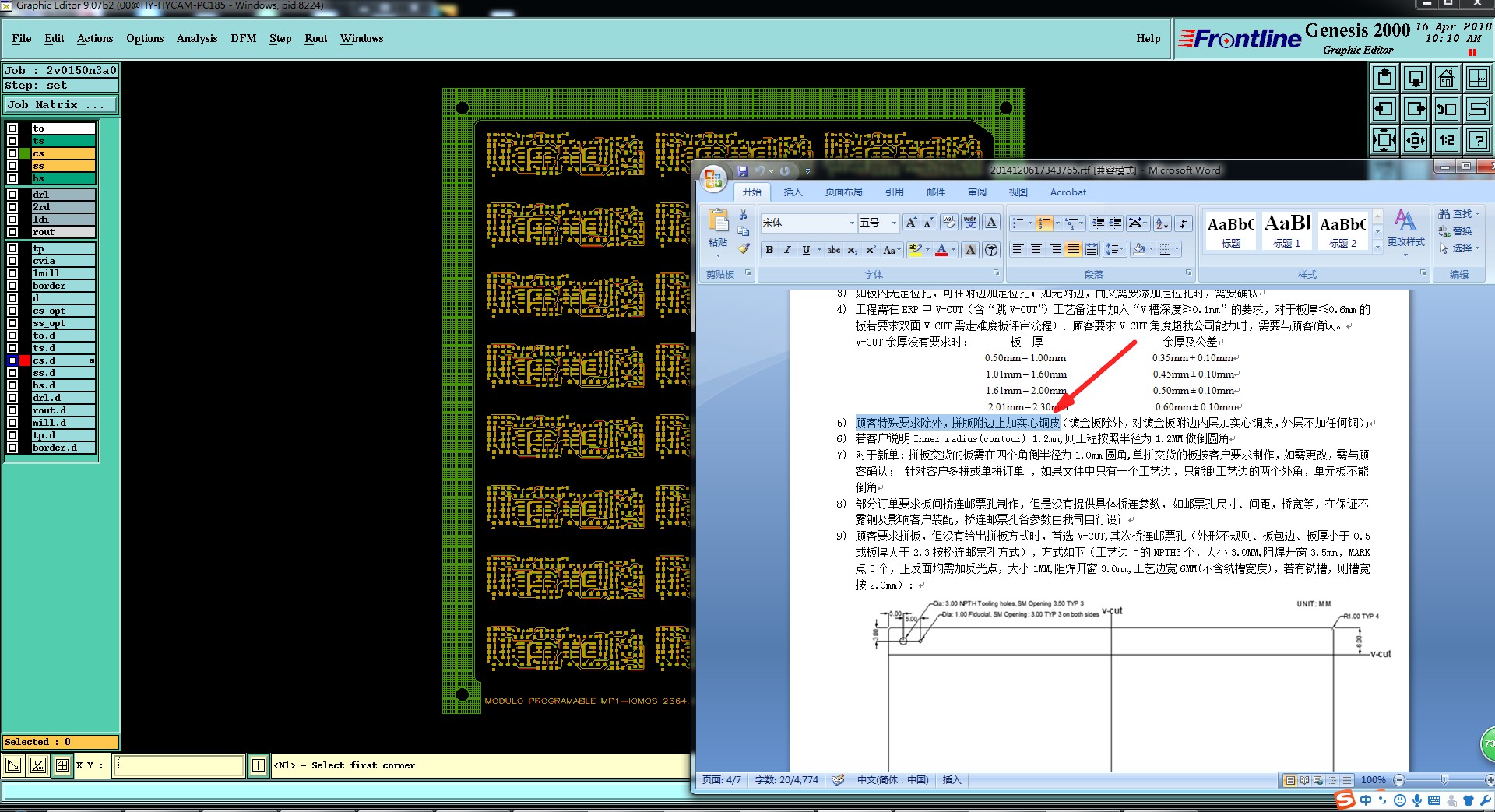
Task: Toggle the first checkbox of layer 'cs.d'
Action: point(12,360)
